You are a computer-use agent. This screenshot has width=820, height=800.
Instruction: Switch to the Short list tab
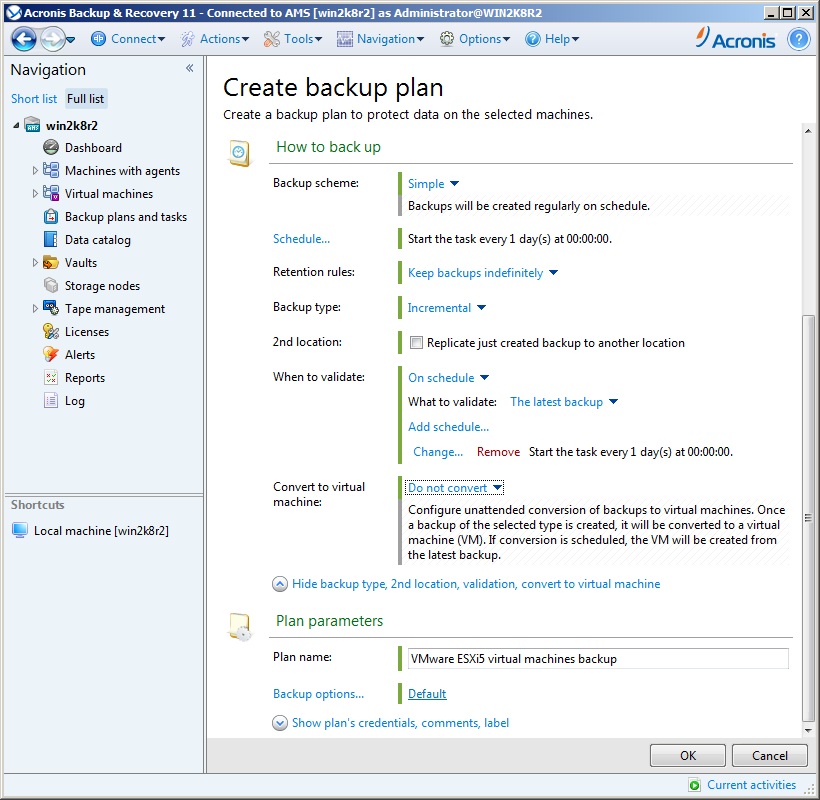click(34, 99)
